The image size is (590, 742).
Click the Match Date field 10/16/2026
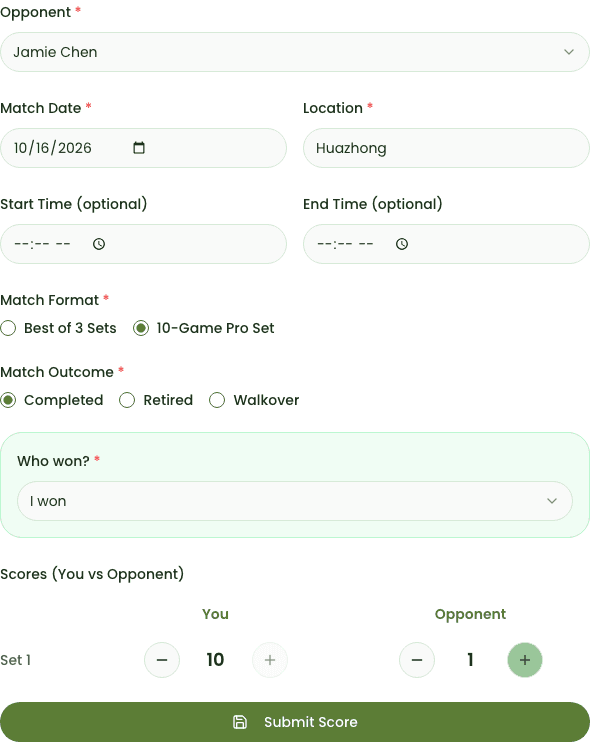tap(143, 148)
